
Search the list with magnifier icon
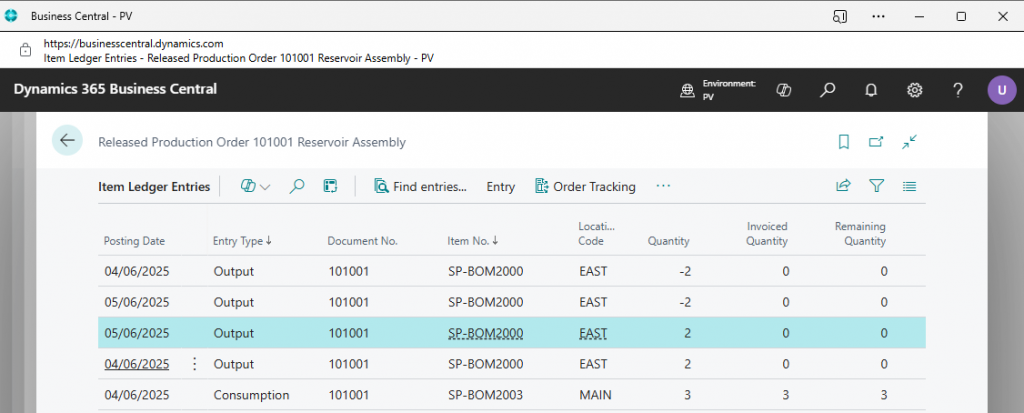tap(297, 186)
